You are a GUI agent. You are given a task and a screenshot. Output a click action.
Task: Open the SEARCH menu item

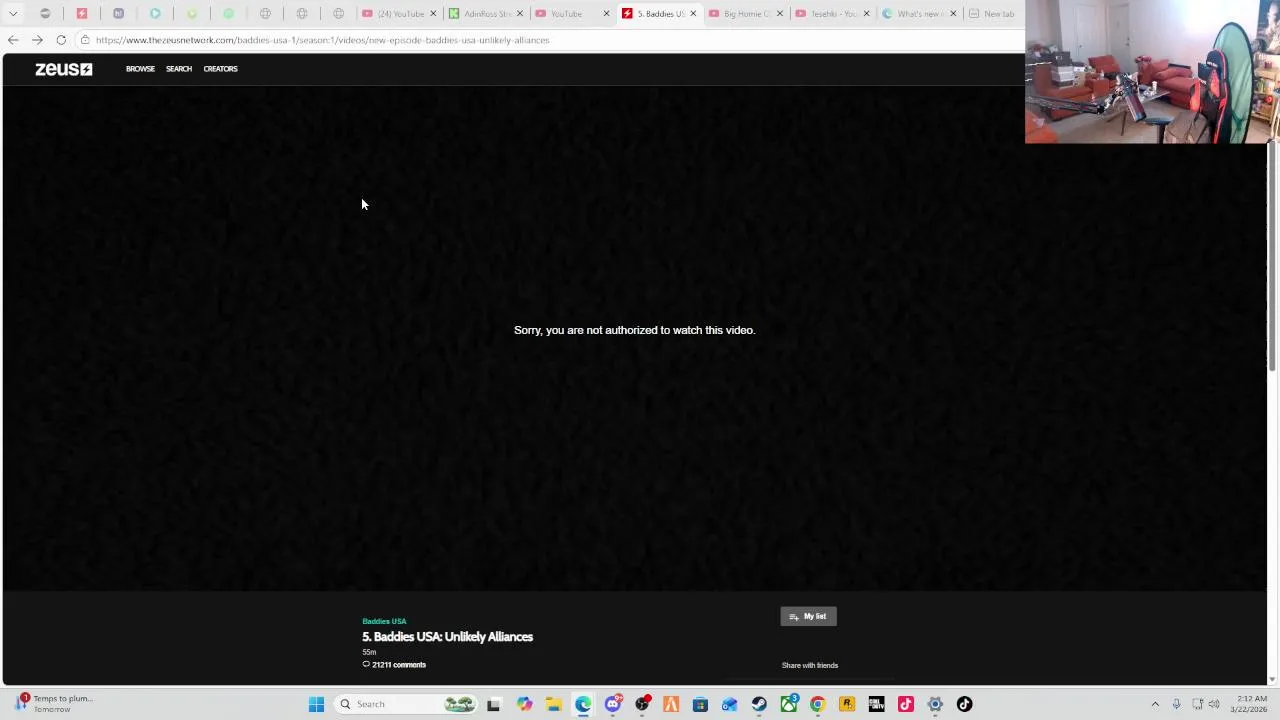179,69
